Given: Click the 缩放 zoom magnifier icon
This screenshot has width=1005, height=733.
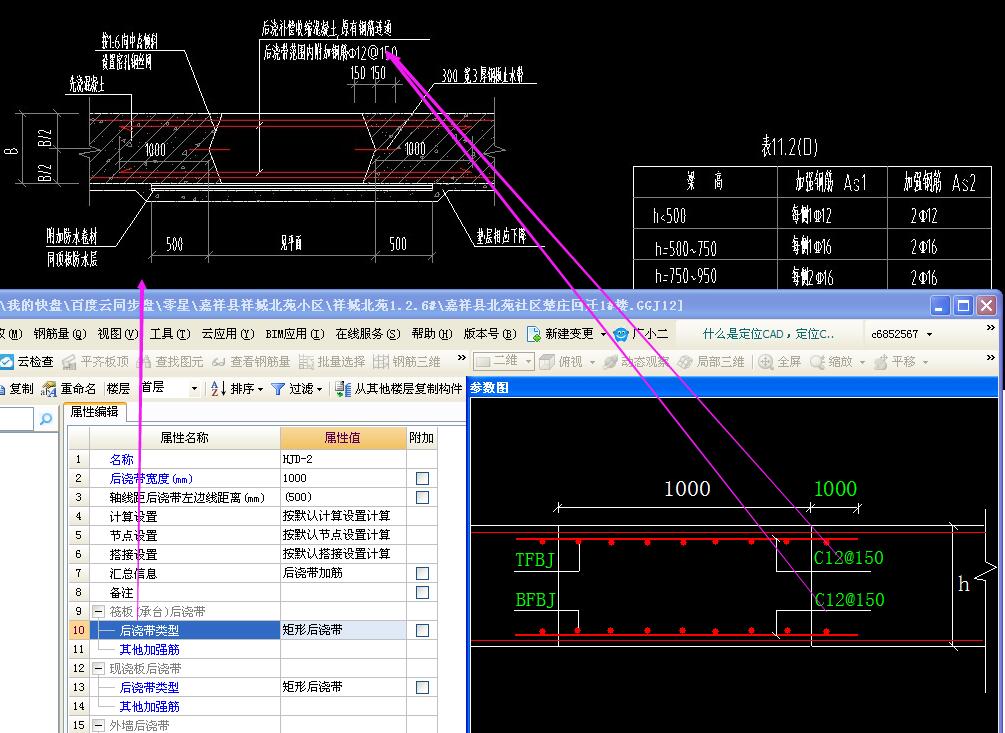Looking at the screenshot, I should tap(817, 362).
